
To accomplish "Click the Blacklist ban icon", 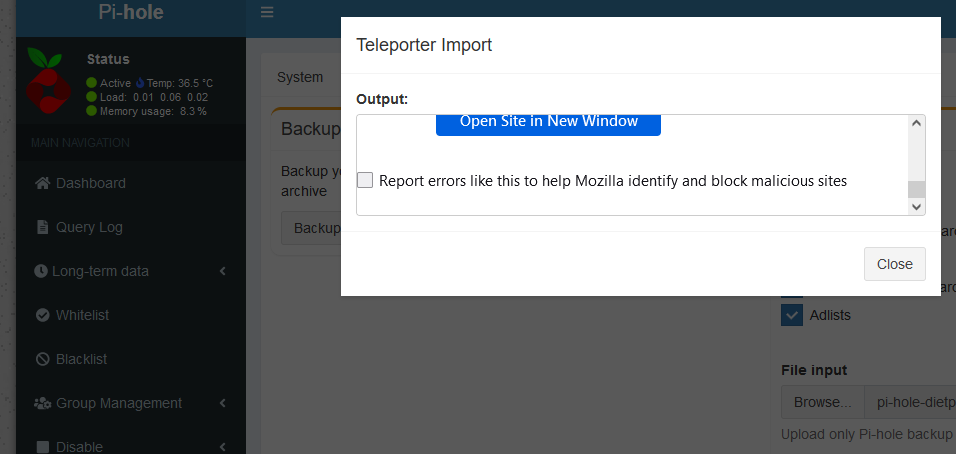I will click(x=43, y=359).
